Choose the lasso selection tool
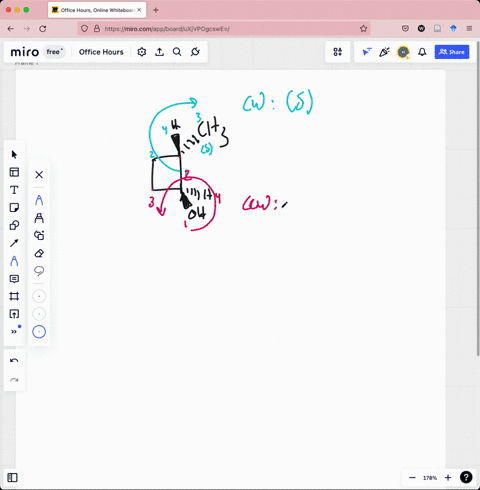Viewport: 480px width, 490px height. click(x=39, y=271)
